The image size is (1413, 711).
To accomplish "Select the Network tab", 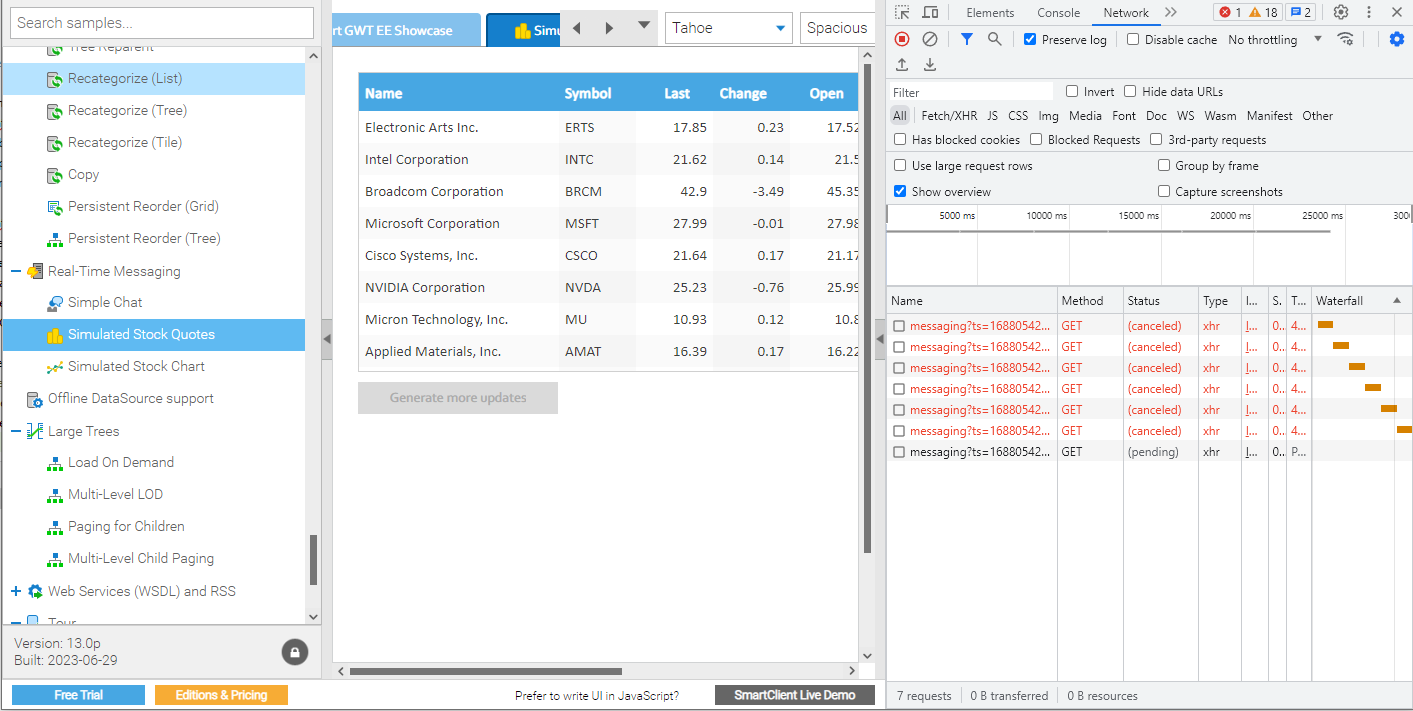I will point(1126,13).
